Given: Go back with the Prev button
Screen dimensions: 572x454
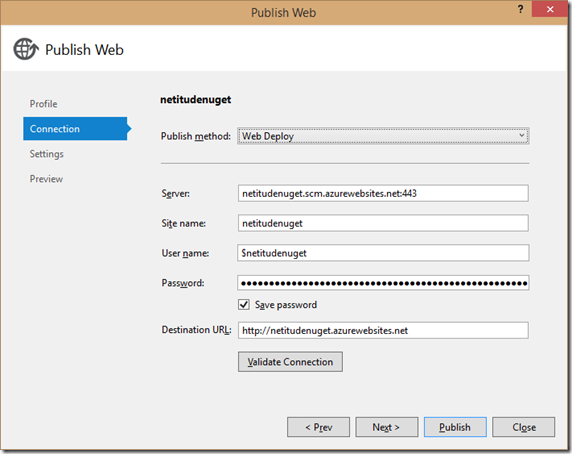Looking at the screenshot, I should click(318, 427).
